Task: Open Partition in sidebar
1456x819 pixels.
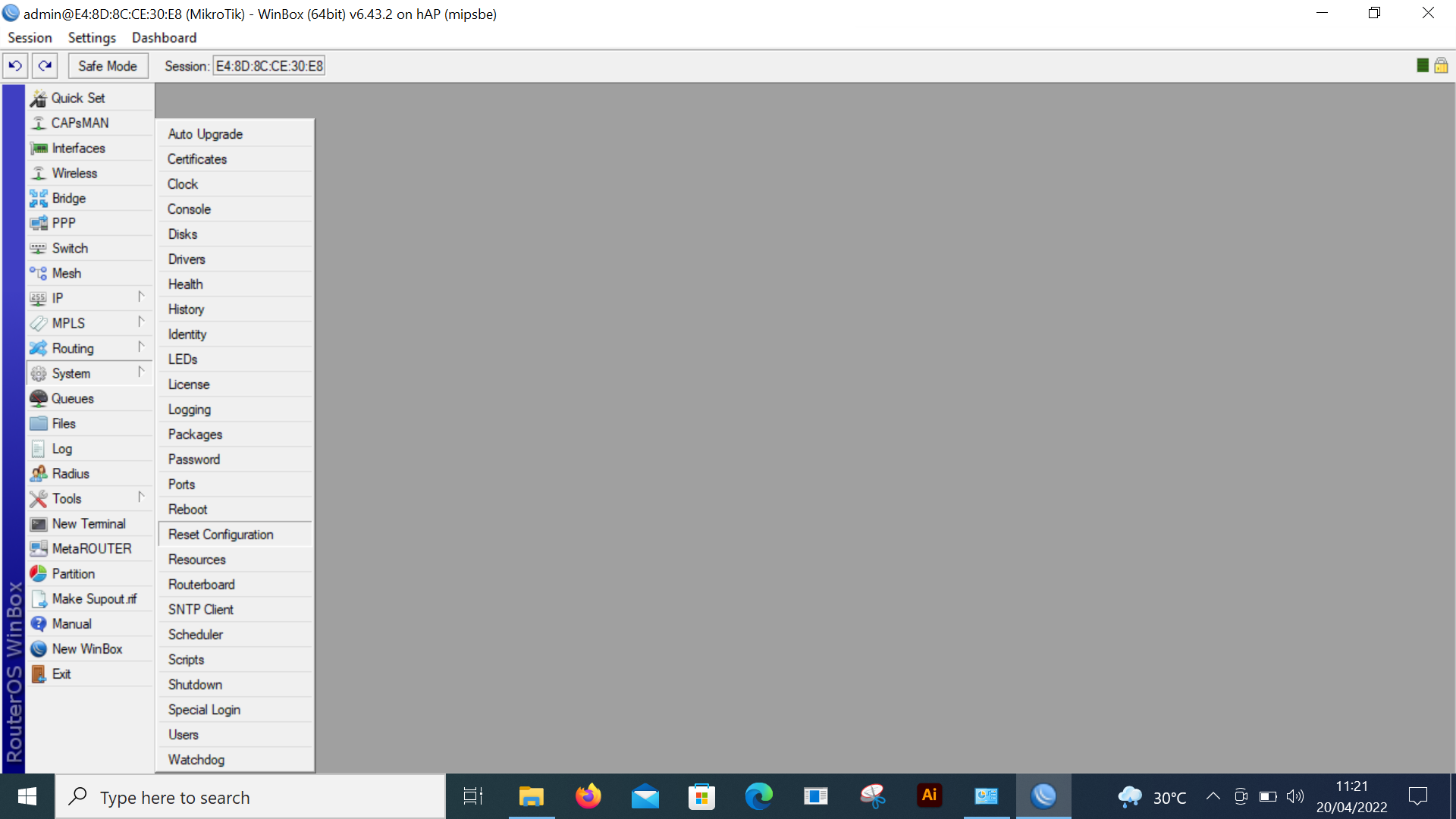Action: coord(90,573)
